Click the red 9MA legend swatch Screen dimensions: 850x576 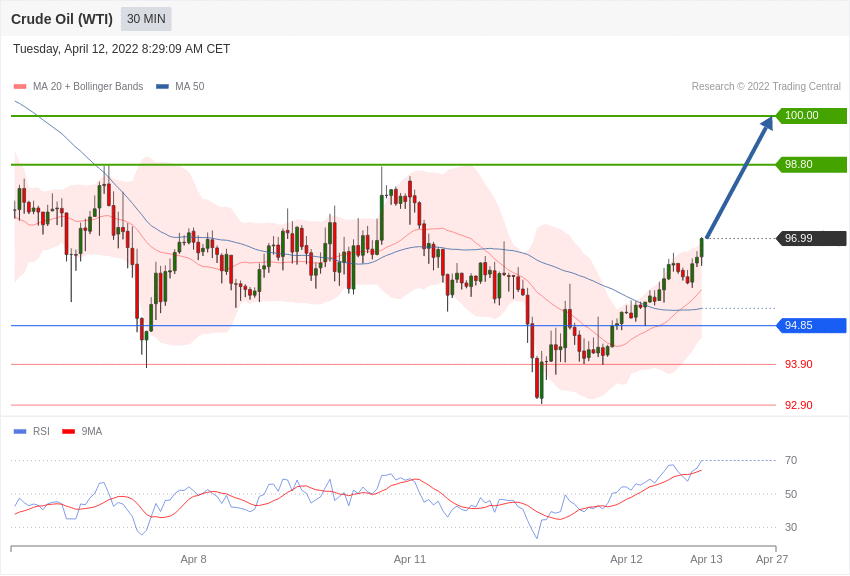point(69,432)
